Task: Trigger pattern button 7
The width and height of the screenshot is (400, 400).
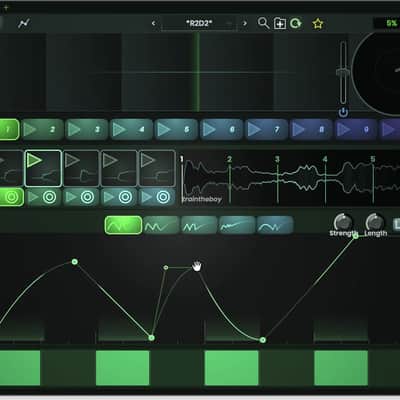Action: pos(266,129)
